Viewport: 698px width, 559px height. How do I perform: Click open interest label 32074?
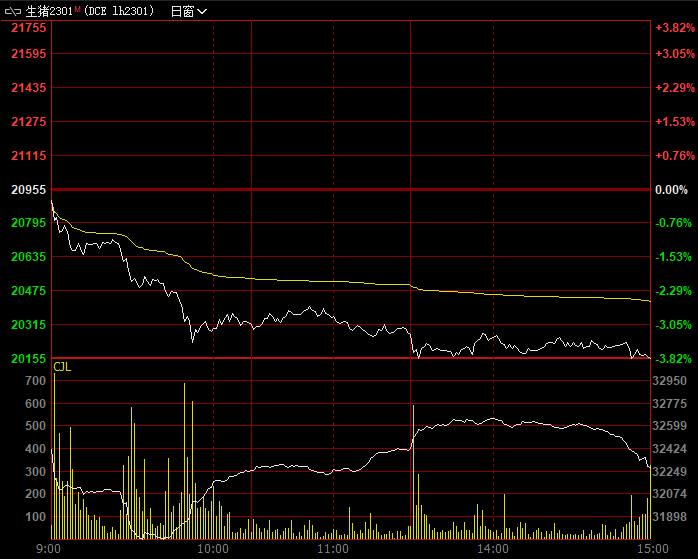click(x=670, y=494)
